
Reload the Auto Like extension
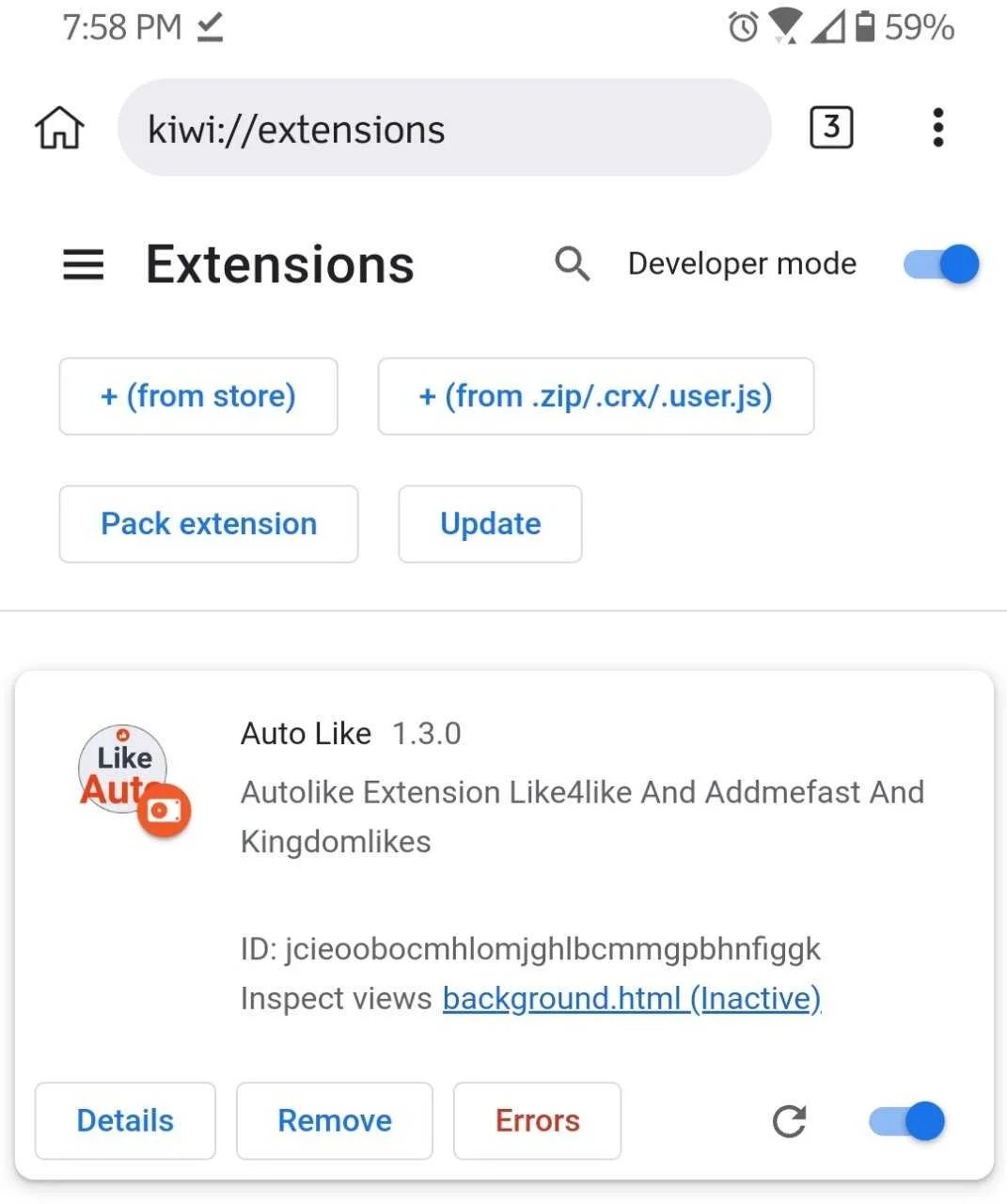[x=789, y=1120]
